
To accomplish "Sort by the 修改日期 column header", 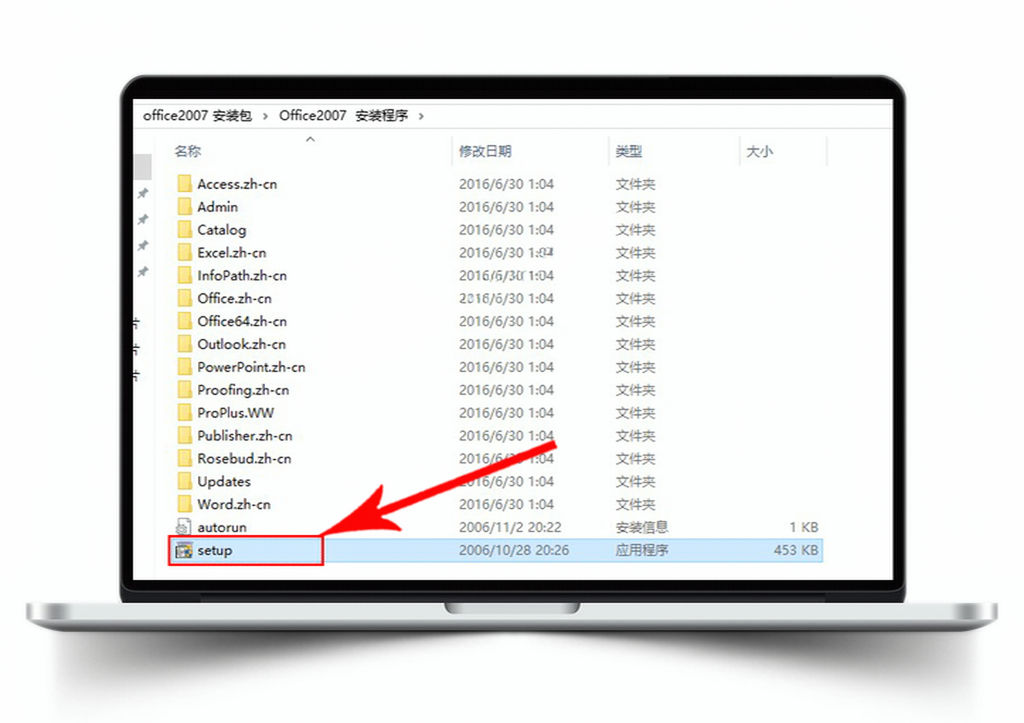I will [485, 152].
